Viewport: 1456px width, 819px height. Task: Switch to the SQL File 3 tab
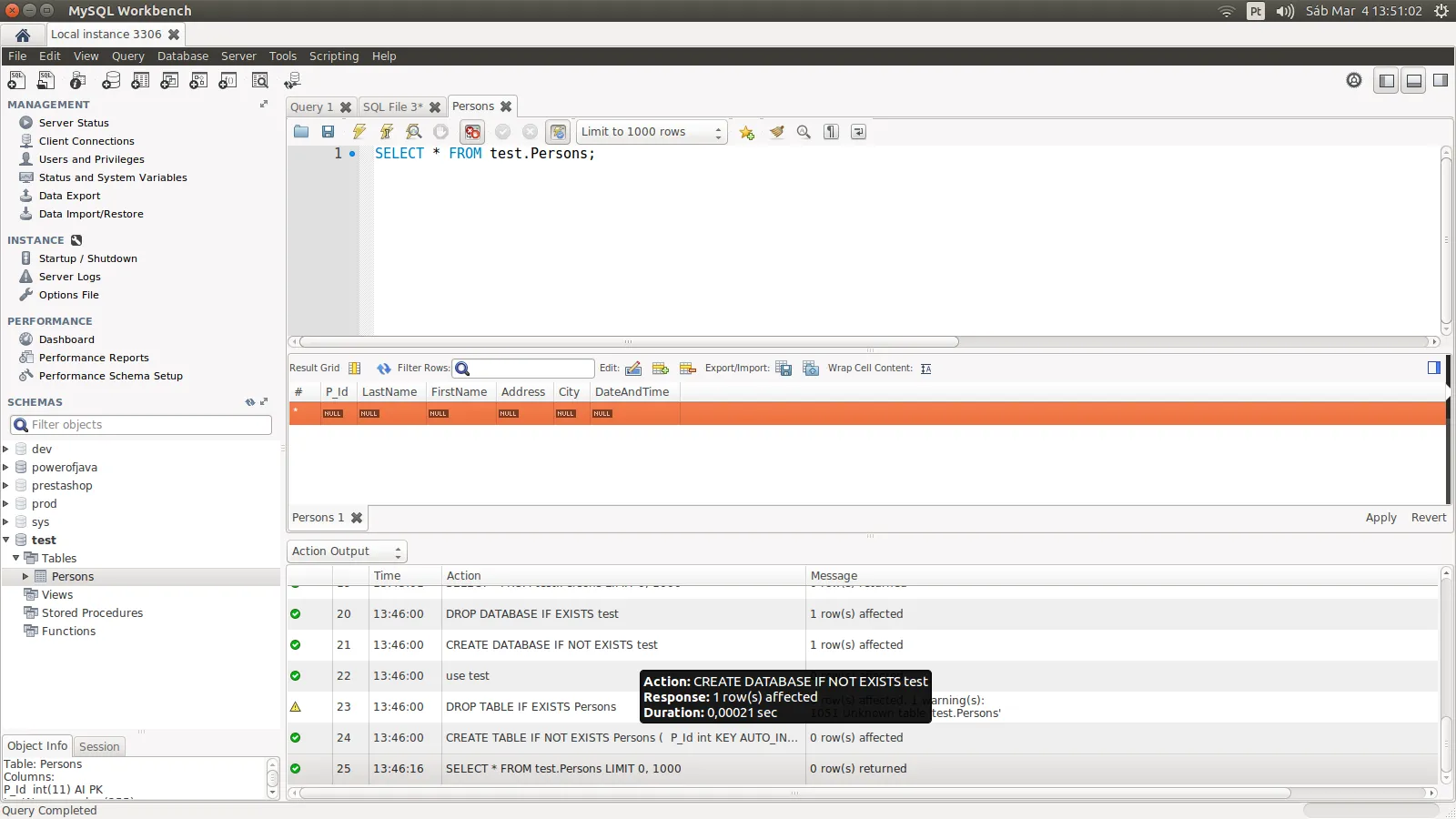point(392,107)
